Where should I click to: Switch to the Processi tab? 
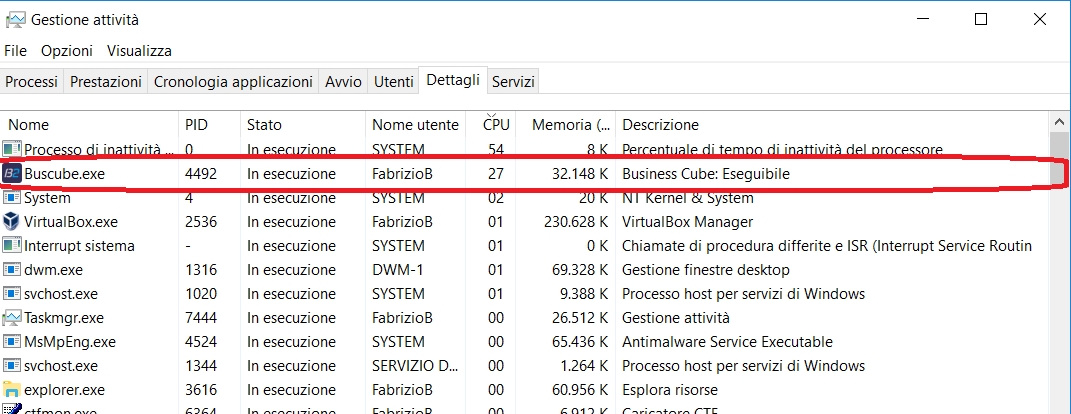[32, 82]
